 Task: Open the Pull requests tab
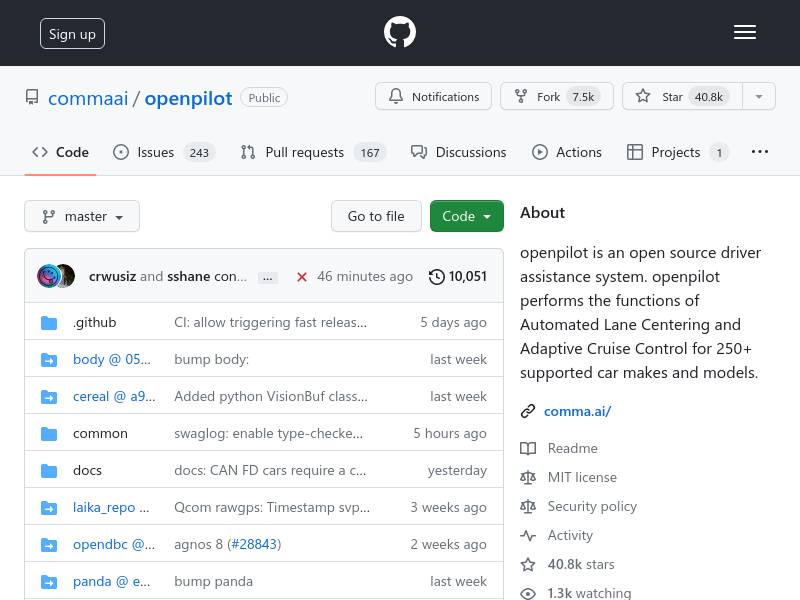click(313, 152)
